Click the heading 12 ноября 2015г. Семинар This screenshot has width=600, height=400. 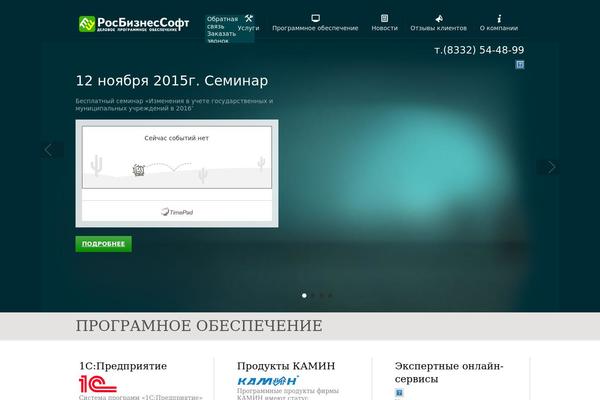click(x=172, y=81)
